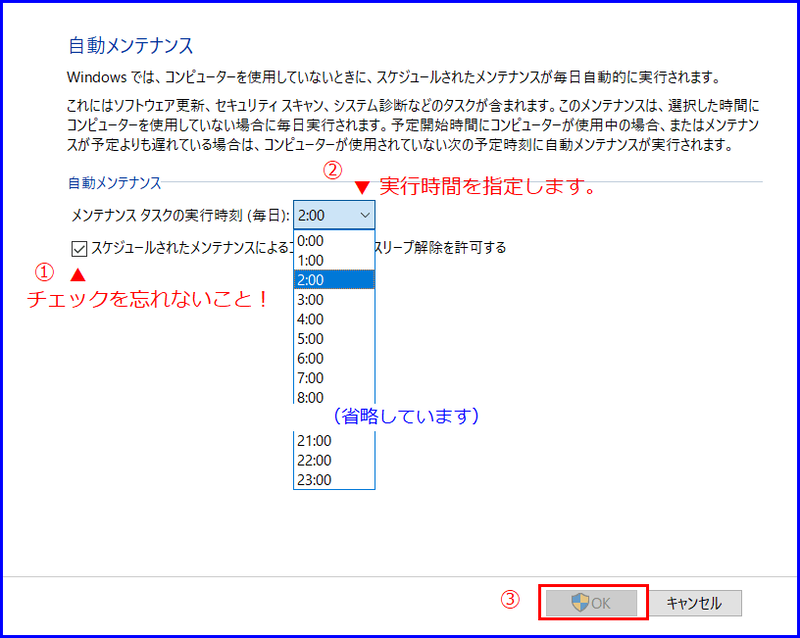Choose 0:00 in the time list
The image size is (800, 638).
[x=334, y=240]
